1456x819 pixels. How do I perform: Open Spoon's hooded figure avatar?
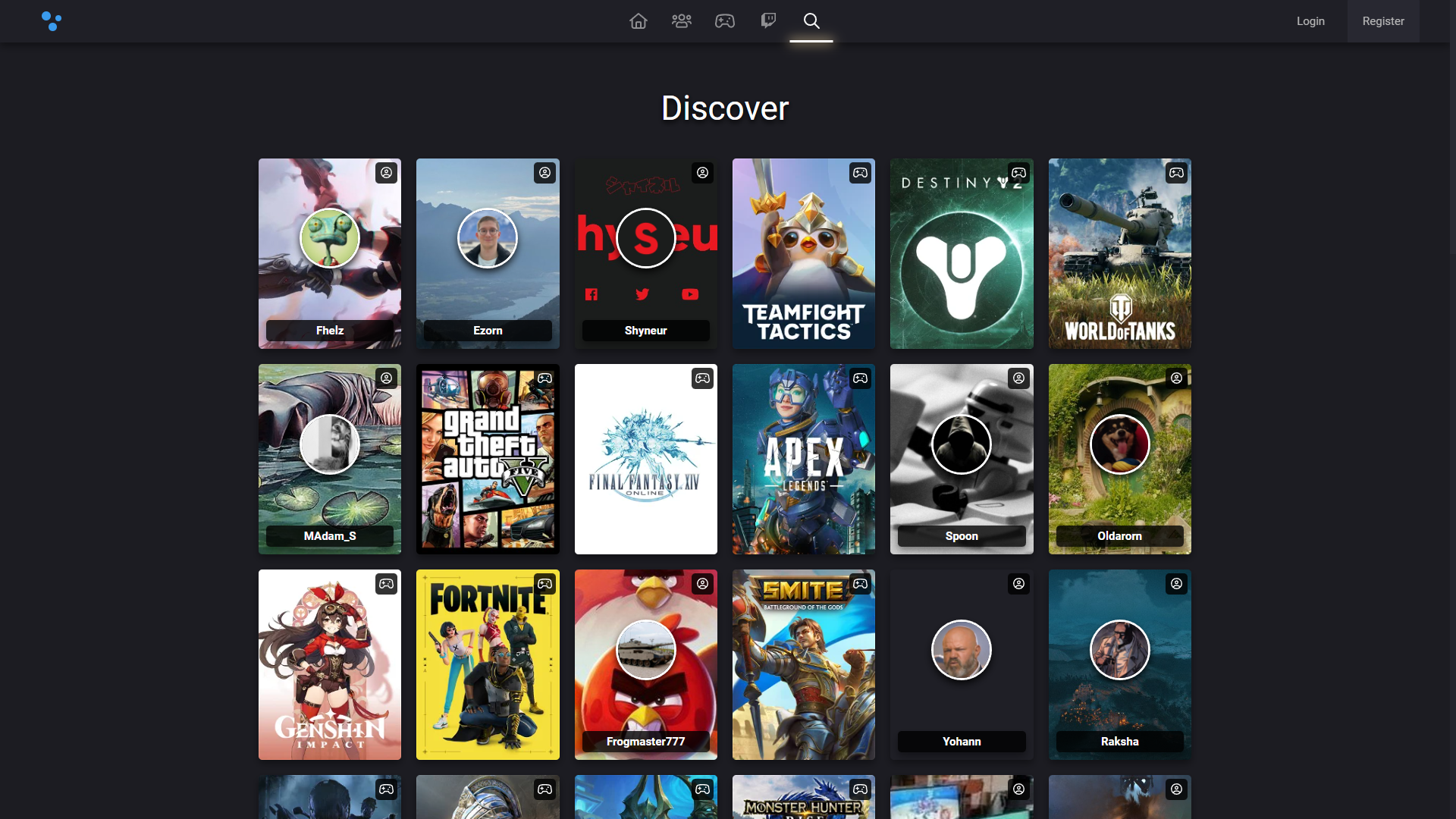962,444
